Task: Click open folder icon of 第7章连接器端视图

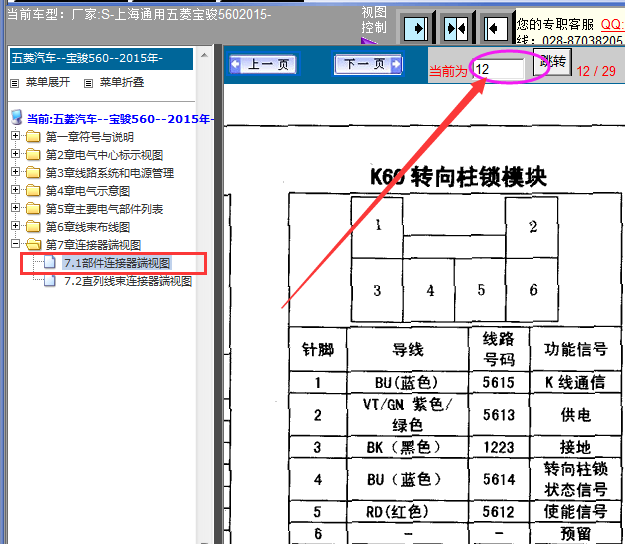Action: point(33,244)
